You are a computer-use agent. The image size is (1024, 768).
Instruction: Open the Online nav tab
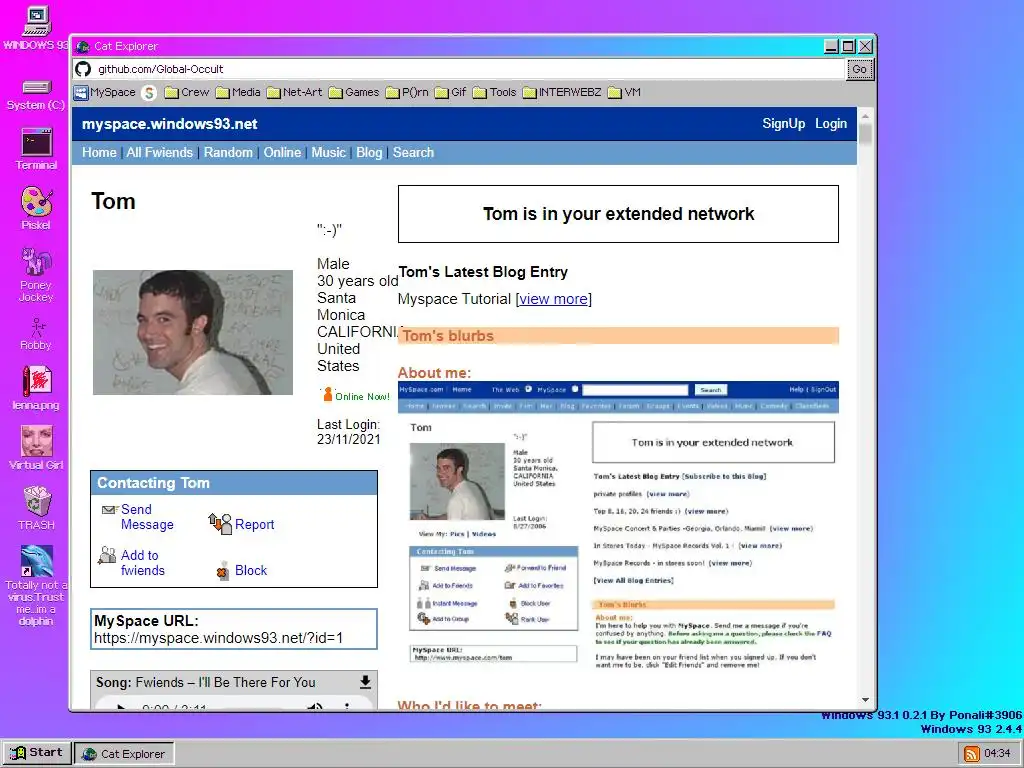(x=282, y=152)
